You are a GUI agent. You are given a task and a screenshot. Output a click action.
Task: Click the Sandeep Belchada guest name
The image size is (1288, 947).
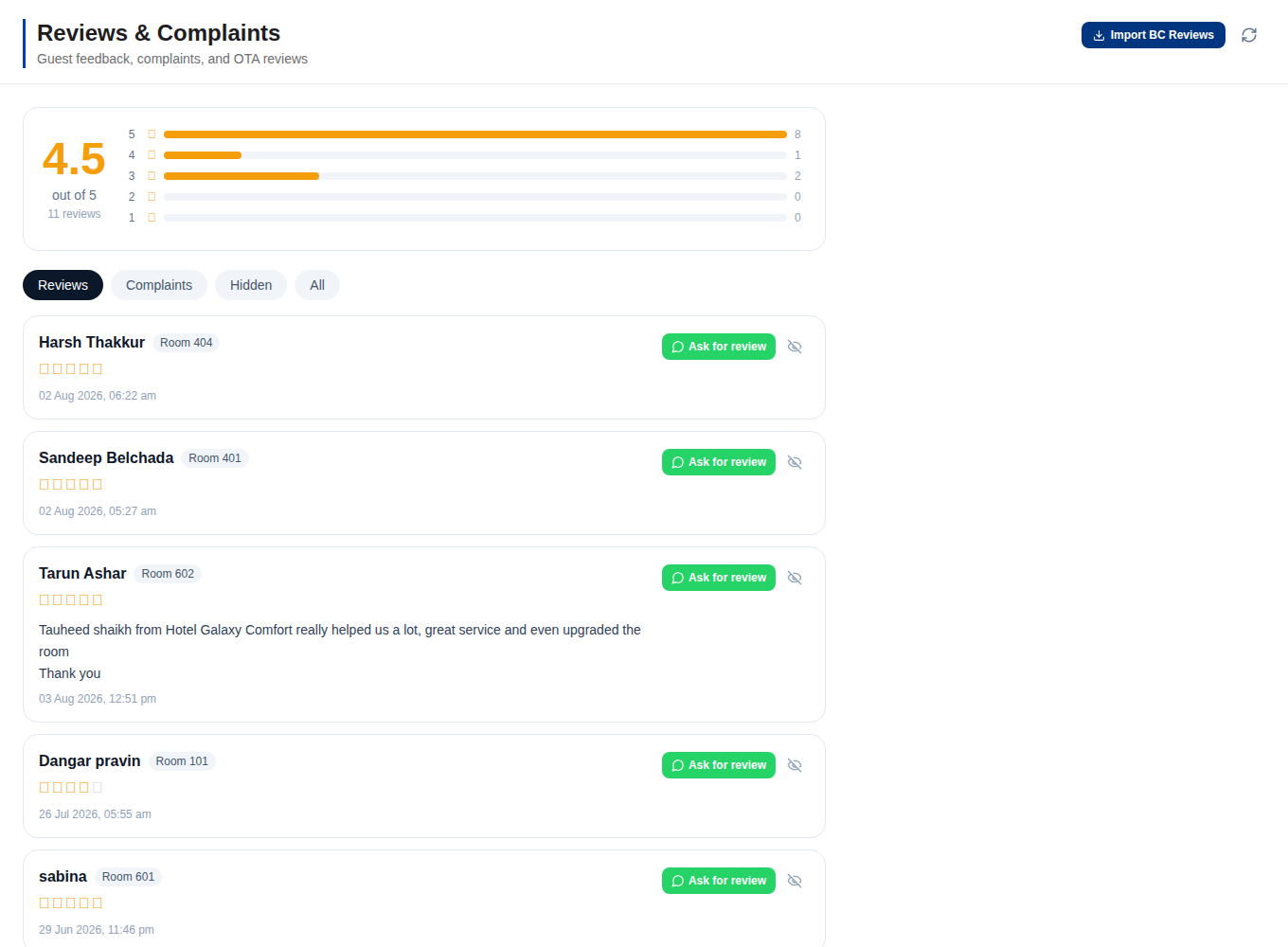tap(106, 458)
